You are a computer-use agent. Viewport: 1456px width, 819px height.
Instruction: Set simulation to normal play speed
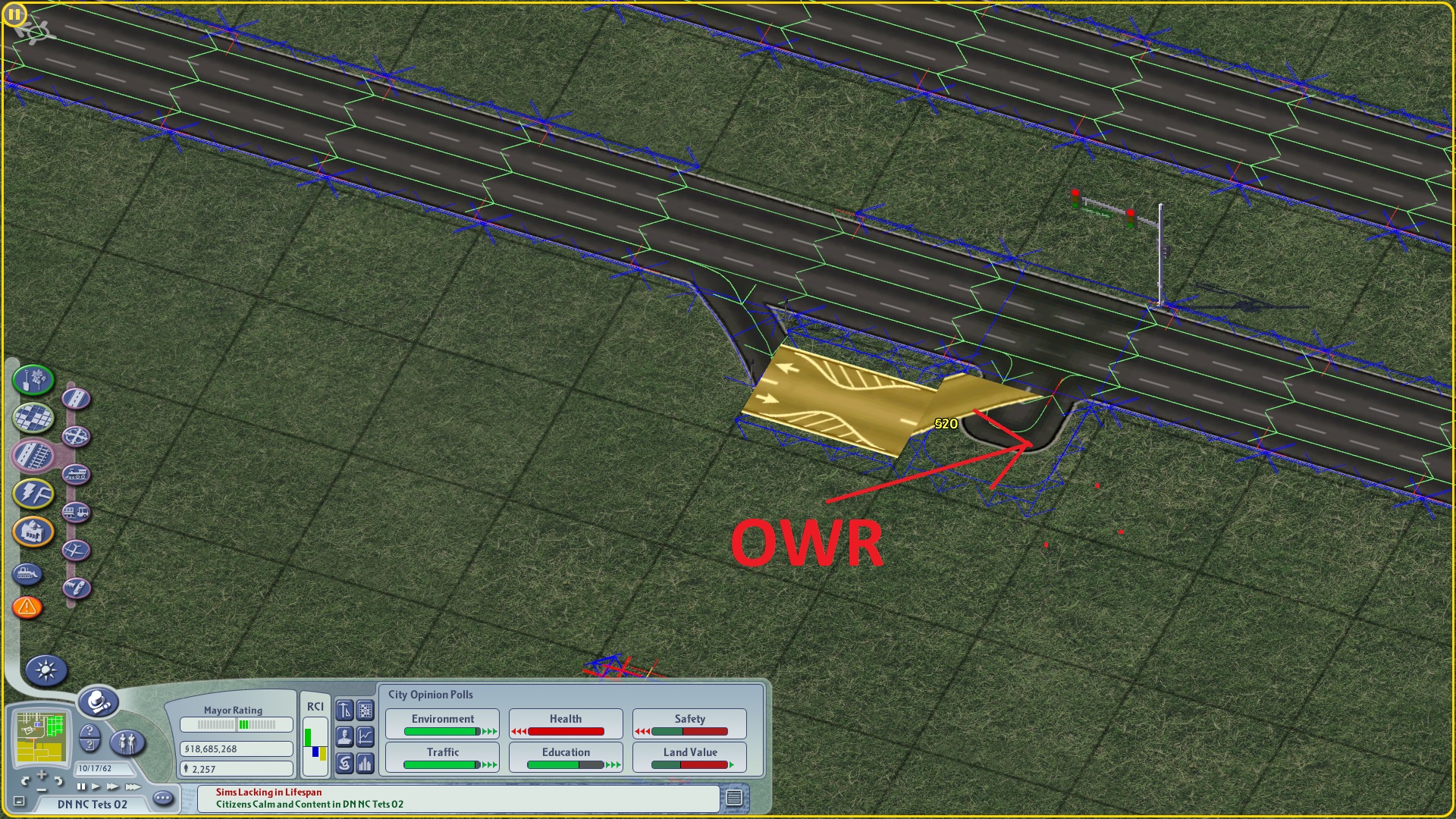click(x=96, y=786)
